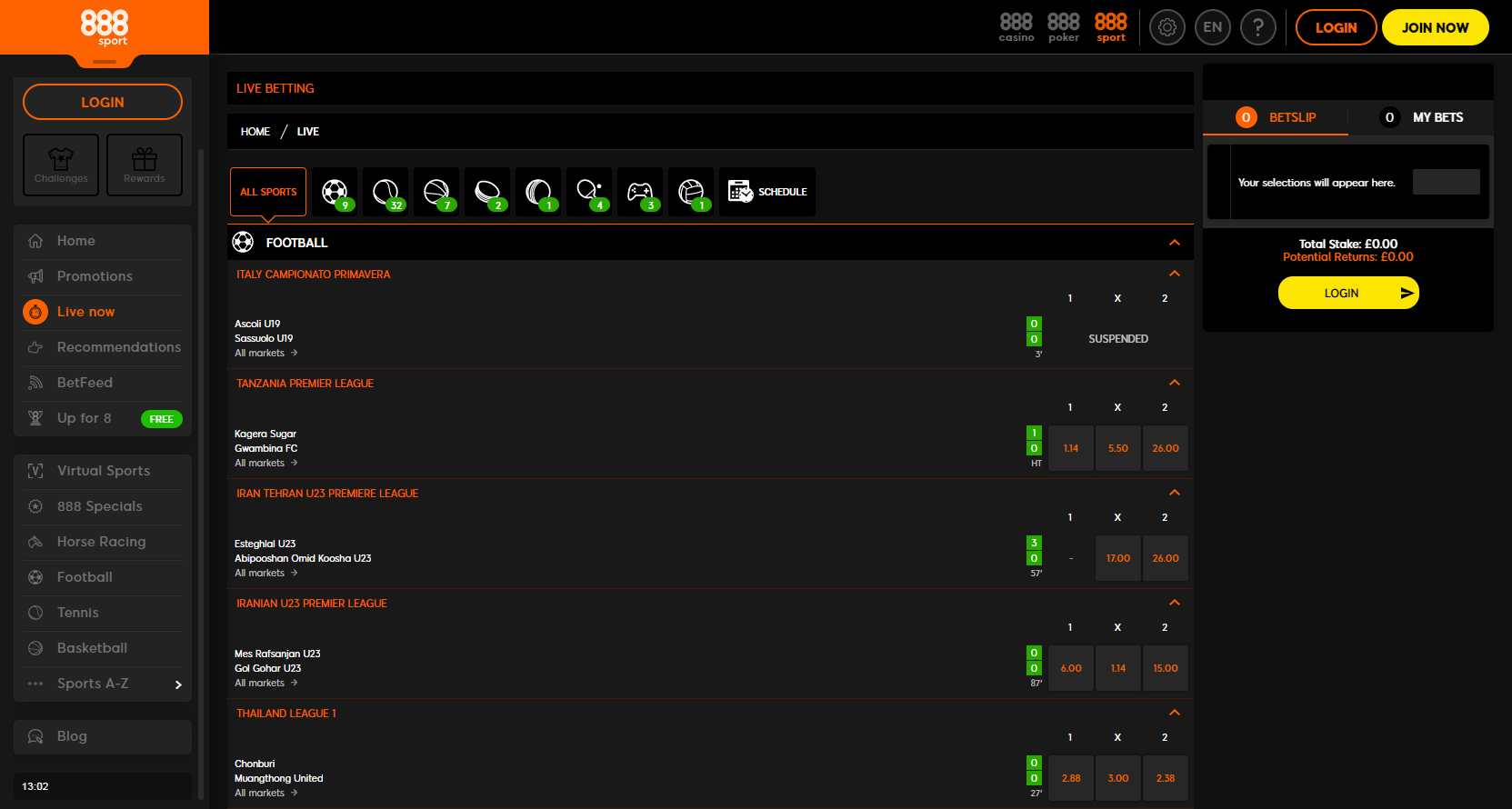The height and width of the screenshot is (809, 1512).
Task: Click the 888 sport link in header
Action: [1111, 27]
